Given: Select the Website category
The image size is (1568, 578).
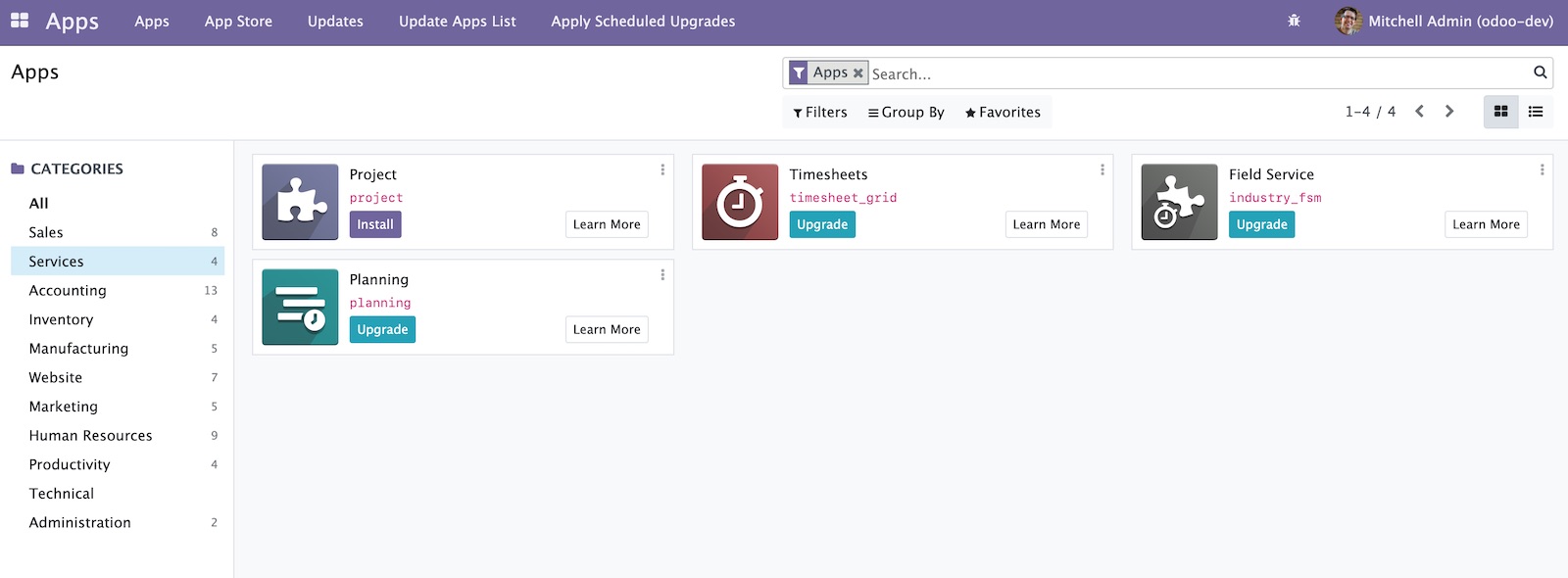Looking at the screenshot, I should tap(118, 377).
